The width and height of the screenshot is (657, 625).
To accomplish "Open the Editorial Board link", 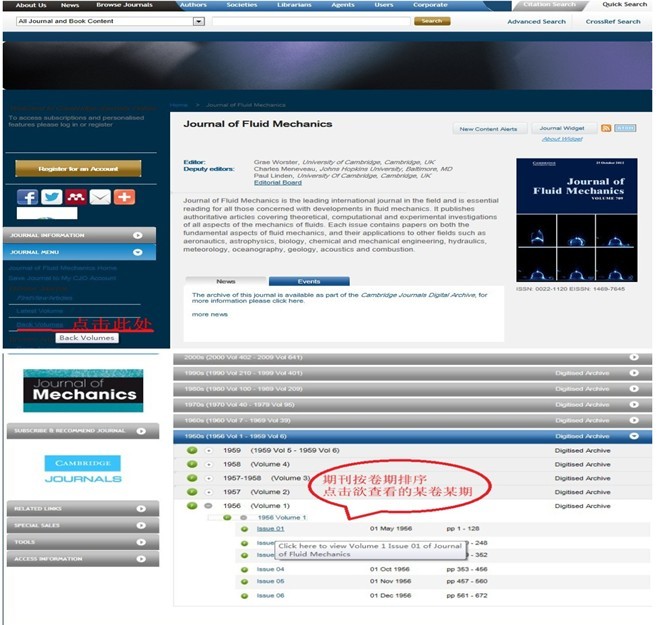I will point(278,183).
